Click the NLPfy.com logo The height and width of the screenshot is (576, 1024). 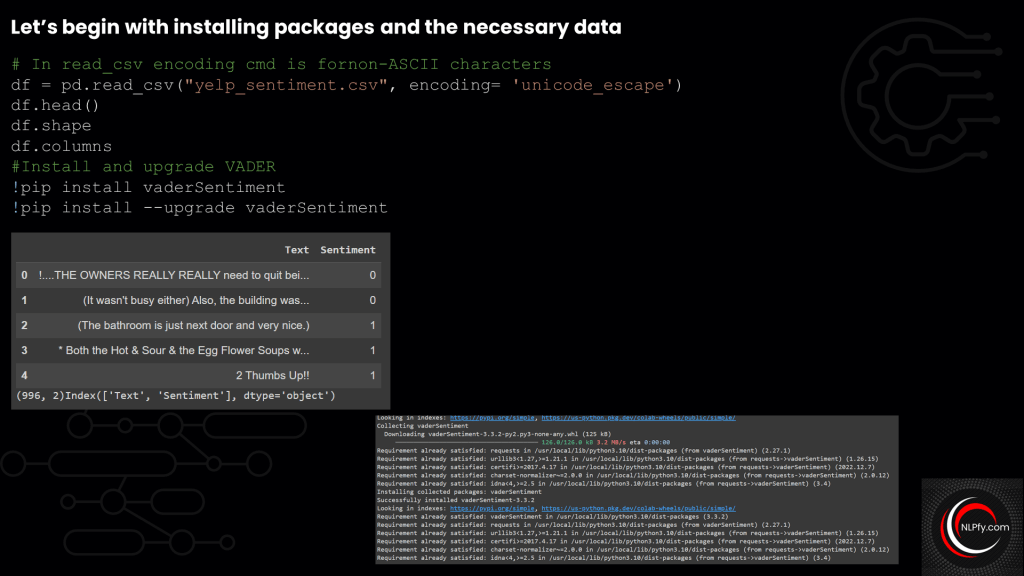click(971, 526)
